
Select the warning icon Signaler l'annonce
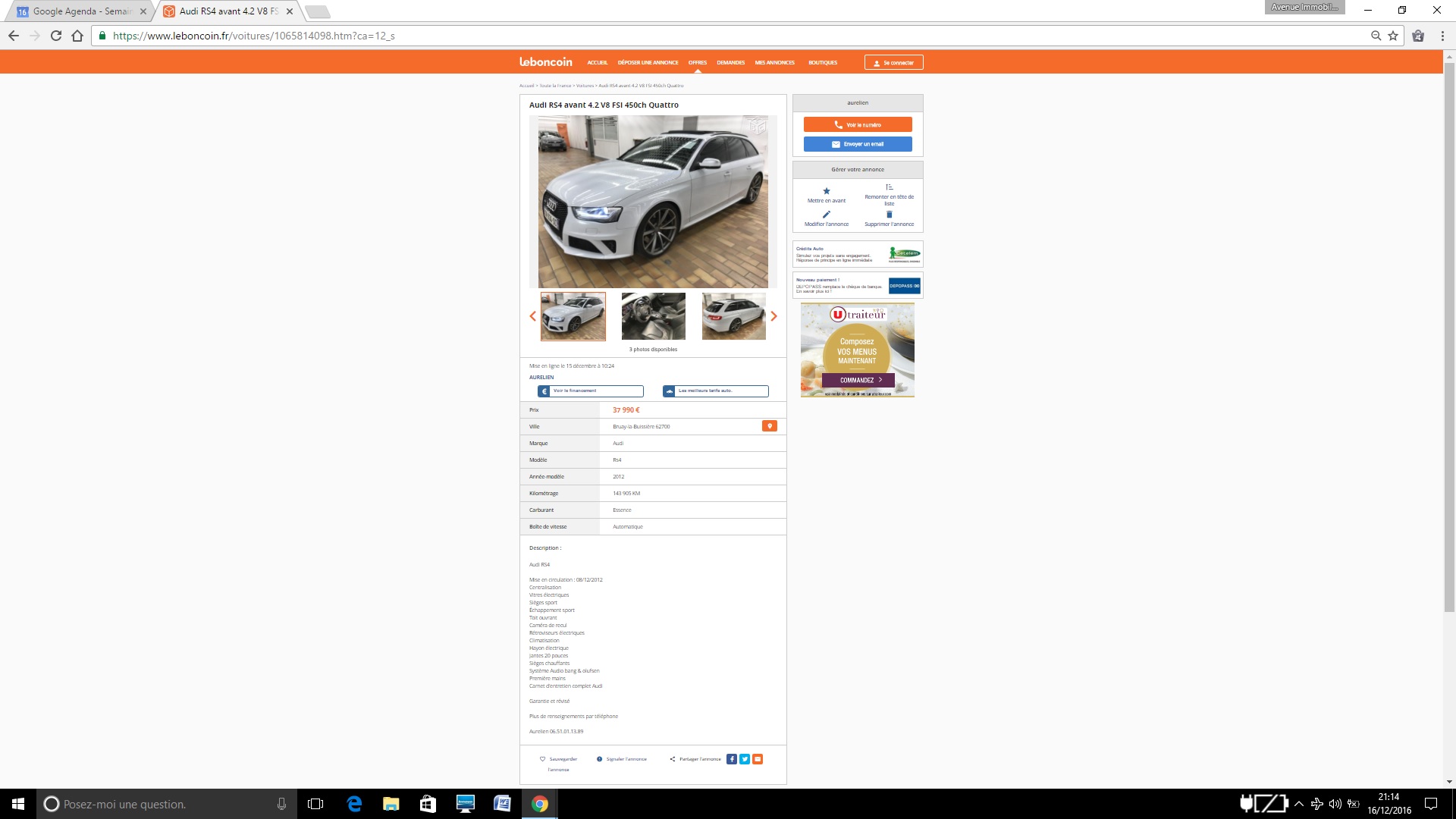click(x=599, y=758)
